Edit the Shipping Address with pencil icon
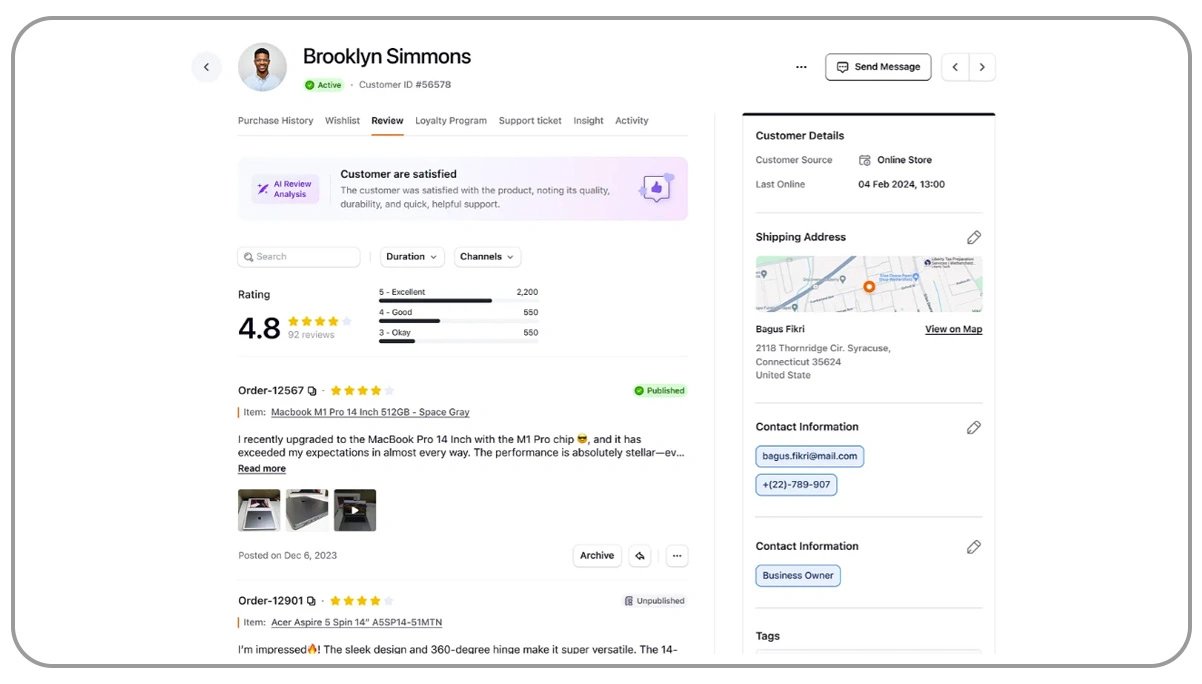 (x=974, y=237)
